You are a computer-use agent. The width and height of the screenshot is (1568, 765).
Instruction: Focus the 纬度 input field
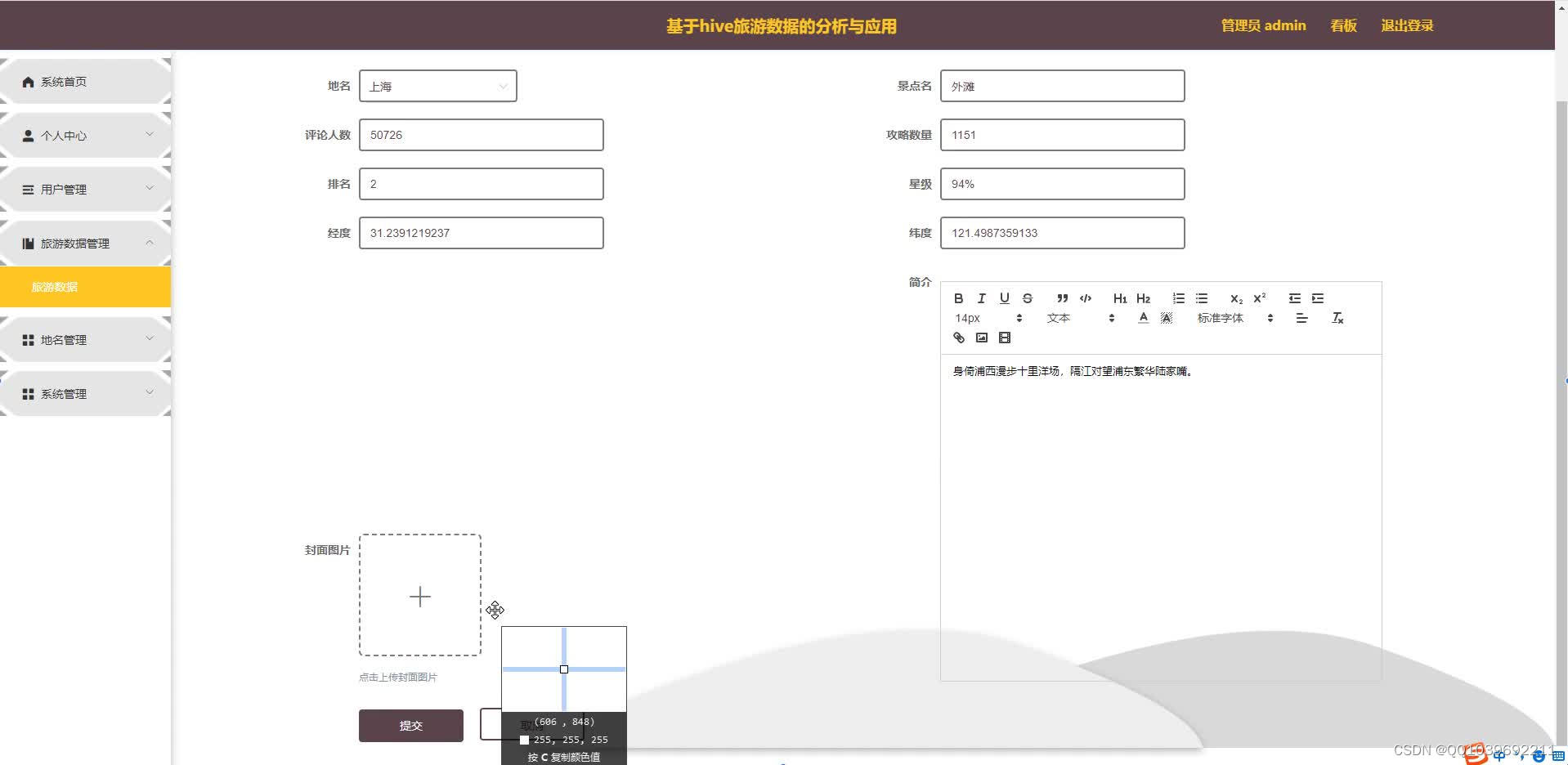[x=1062, y=233]
